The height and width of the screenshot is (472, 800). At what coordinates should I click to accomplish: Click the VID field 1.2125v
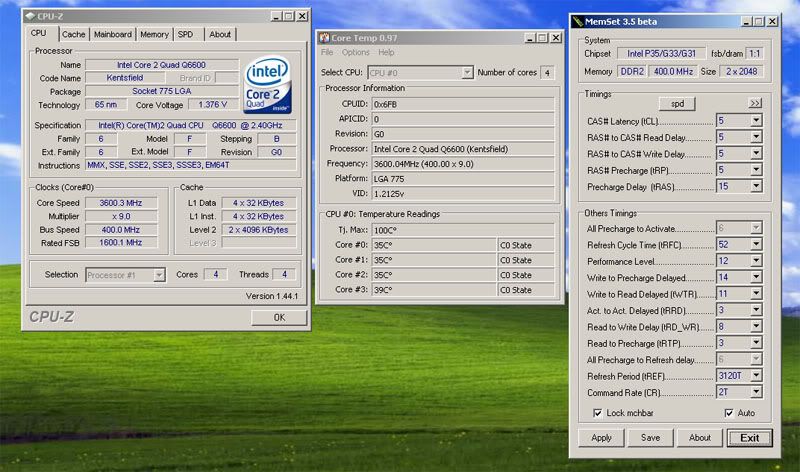[463, 194]
